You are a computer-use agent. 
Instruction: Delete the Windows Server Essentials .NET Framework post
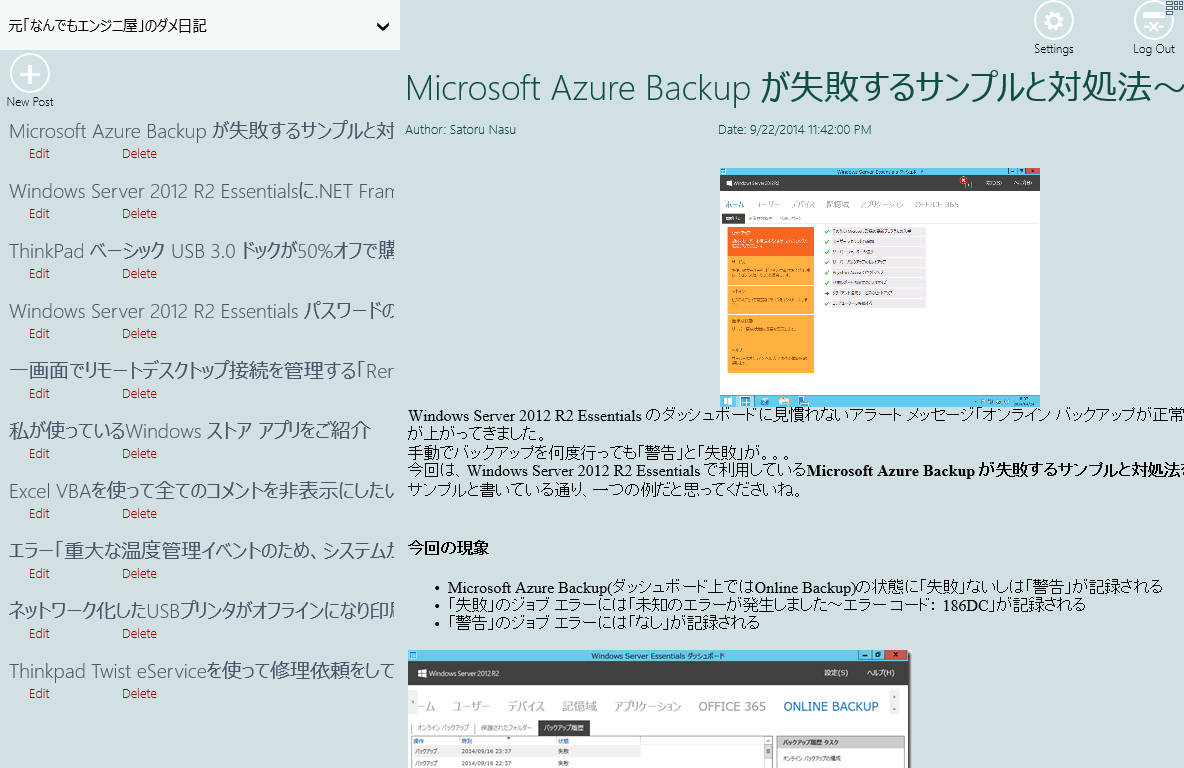coord(140,214)
